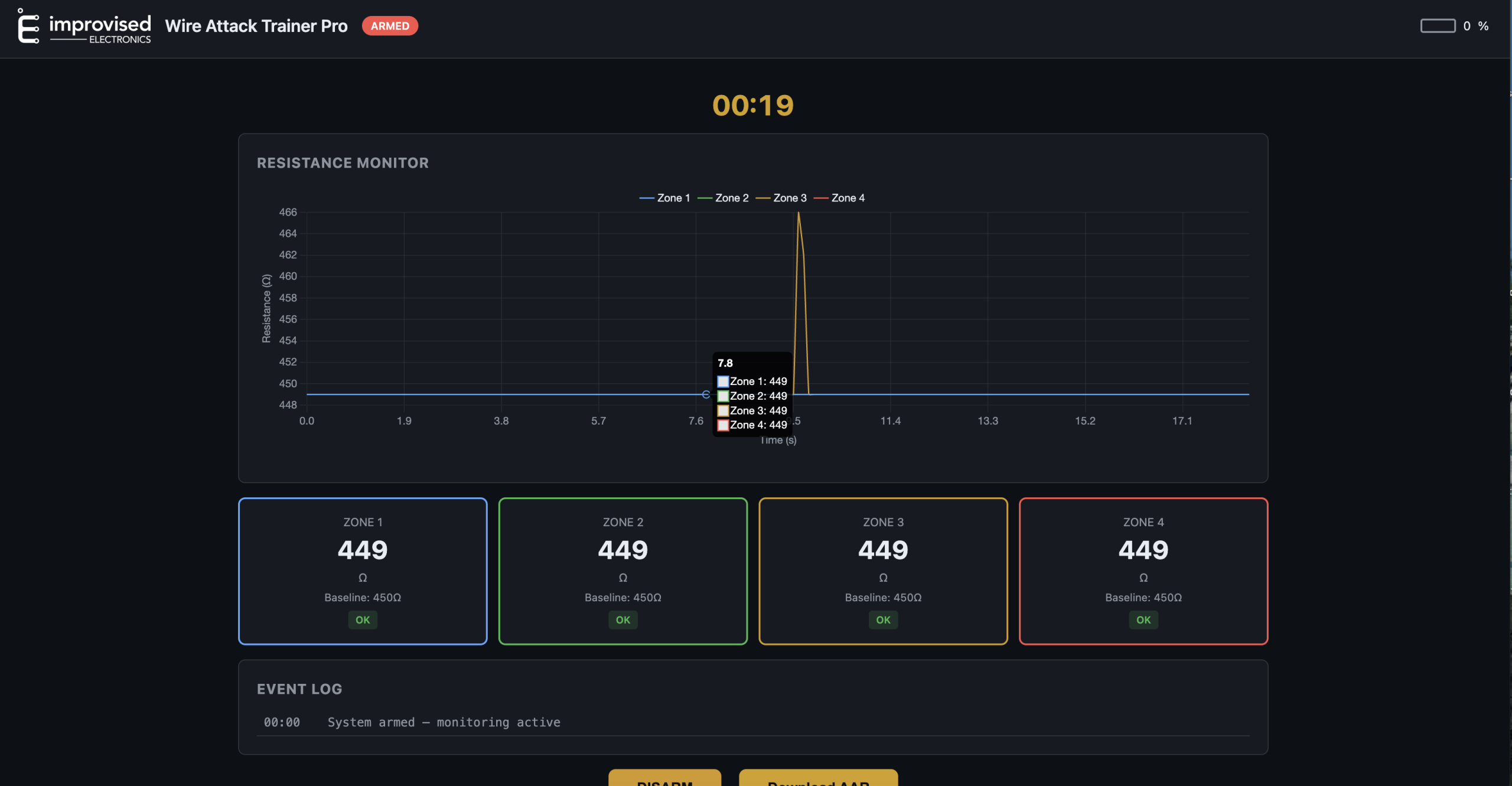1512x786 pixels.
Task: Select the Zone 4 monitoring card
Action: click(1142, 570)
